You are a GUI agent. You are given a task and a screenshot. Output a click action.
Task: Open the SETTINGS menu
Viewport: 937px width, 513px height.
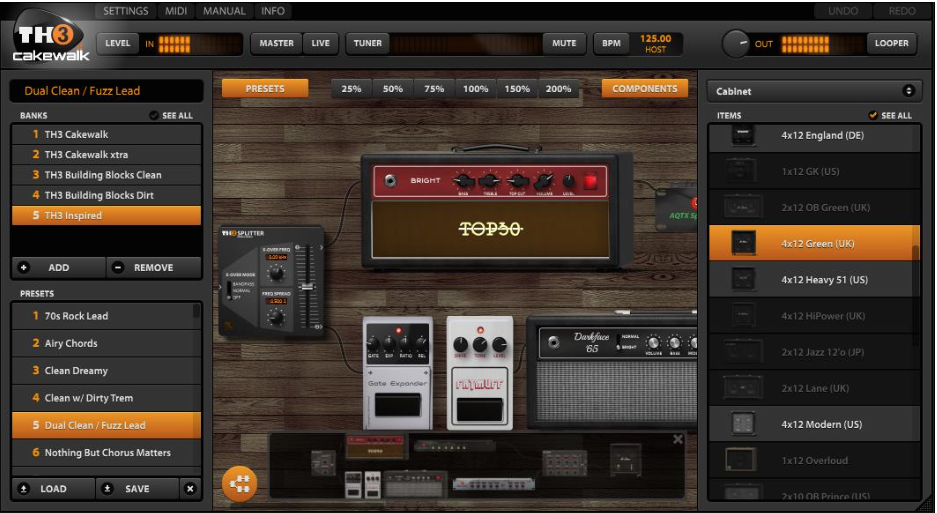pos(125,11)
